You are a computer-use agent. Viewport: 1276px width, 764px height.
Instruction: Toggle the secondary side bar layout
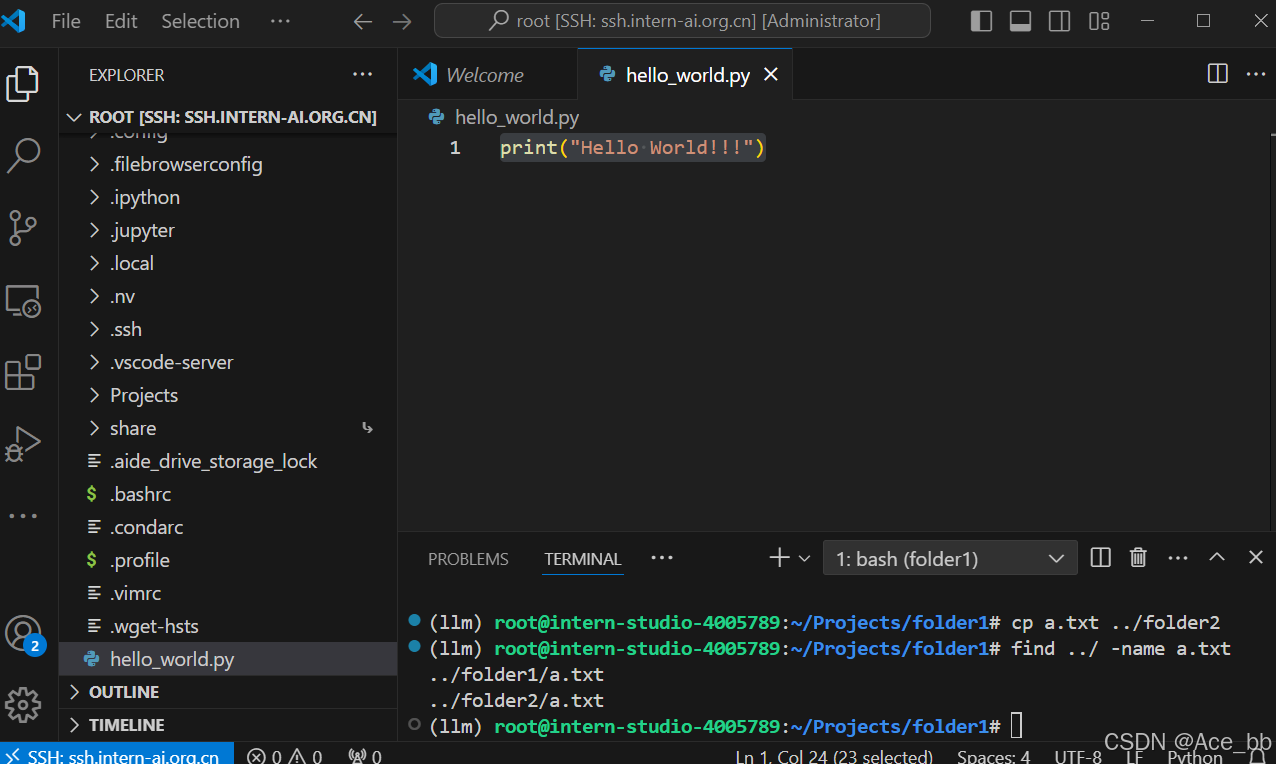pyautogui.click(x=1060, y=21)
